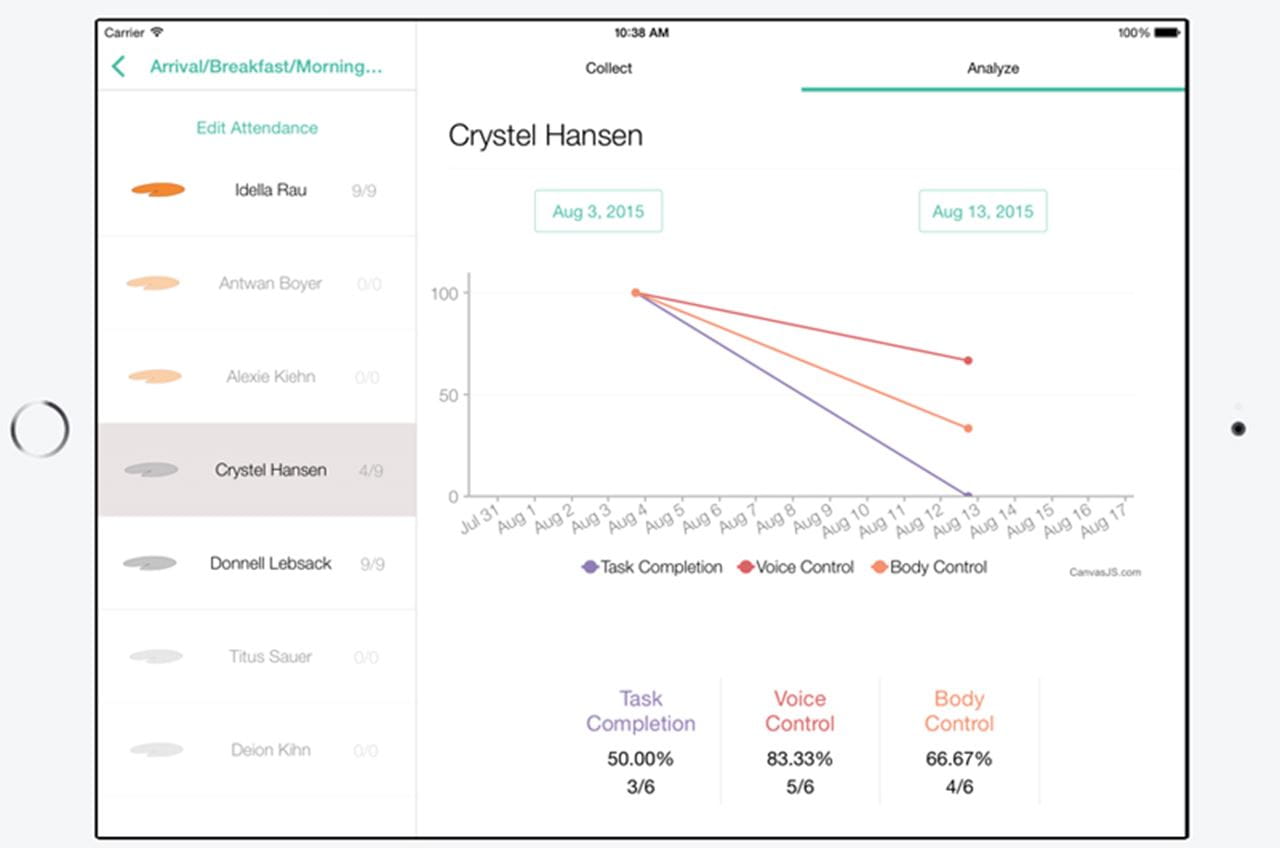Viewport: 1280px width, 848px height.
Task: Click Titus Sauer's faded avatar icon
Action: coord(156,656)
